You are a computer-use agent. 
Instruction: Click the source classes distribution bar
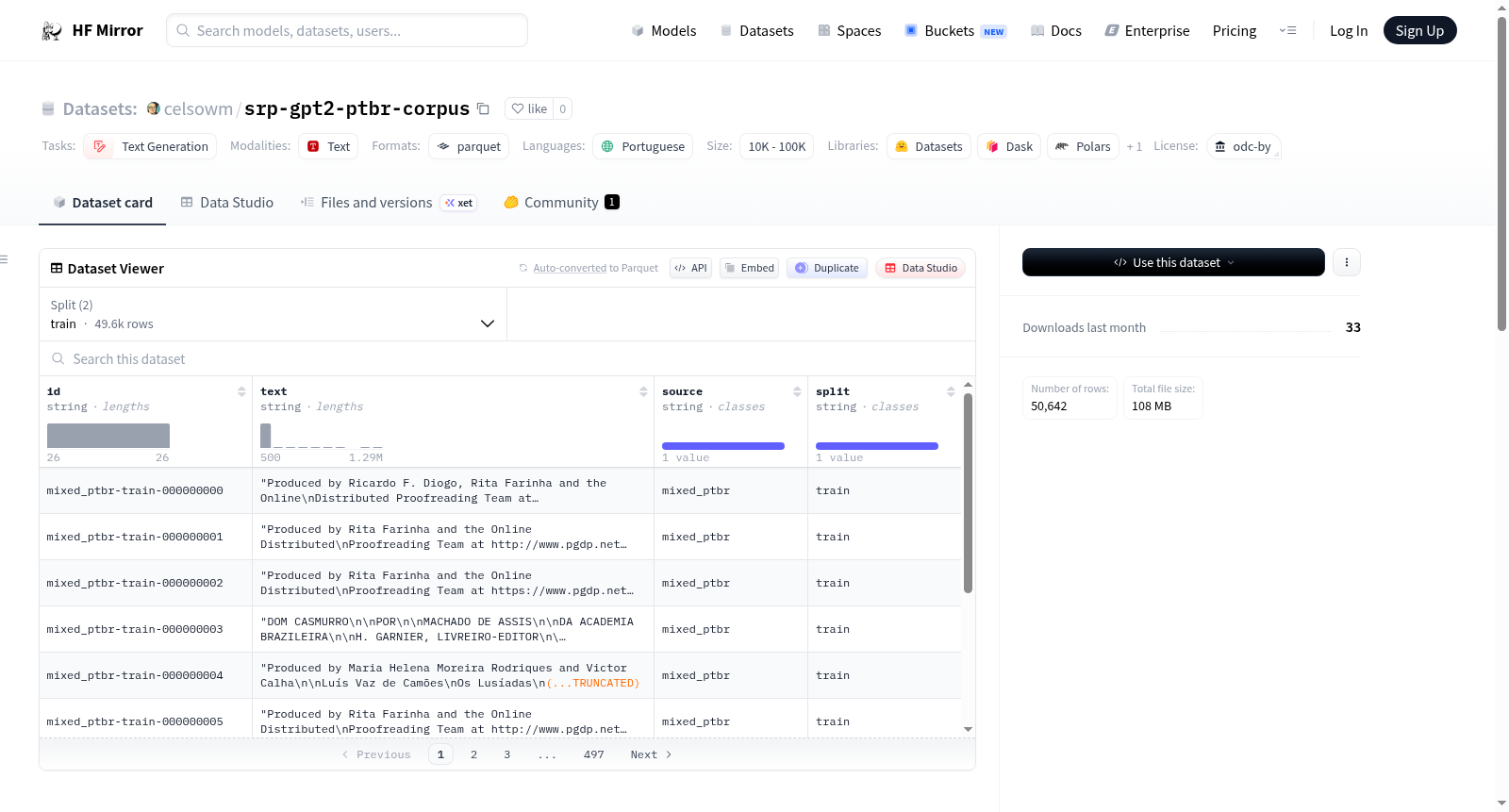(x=723, y=446)
